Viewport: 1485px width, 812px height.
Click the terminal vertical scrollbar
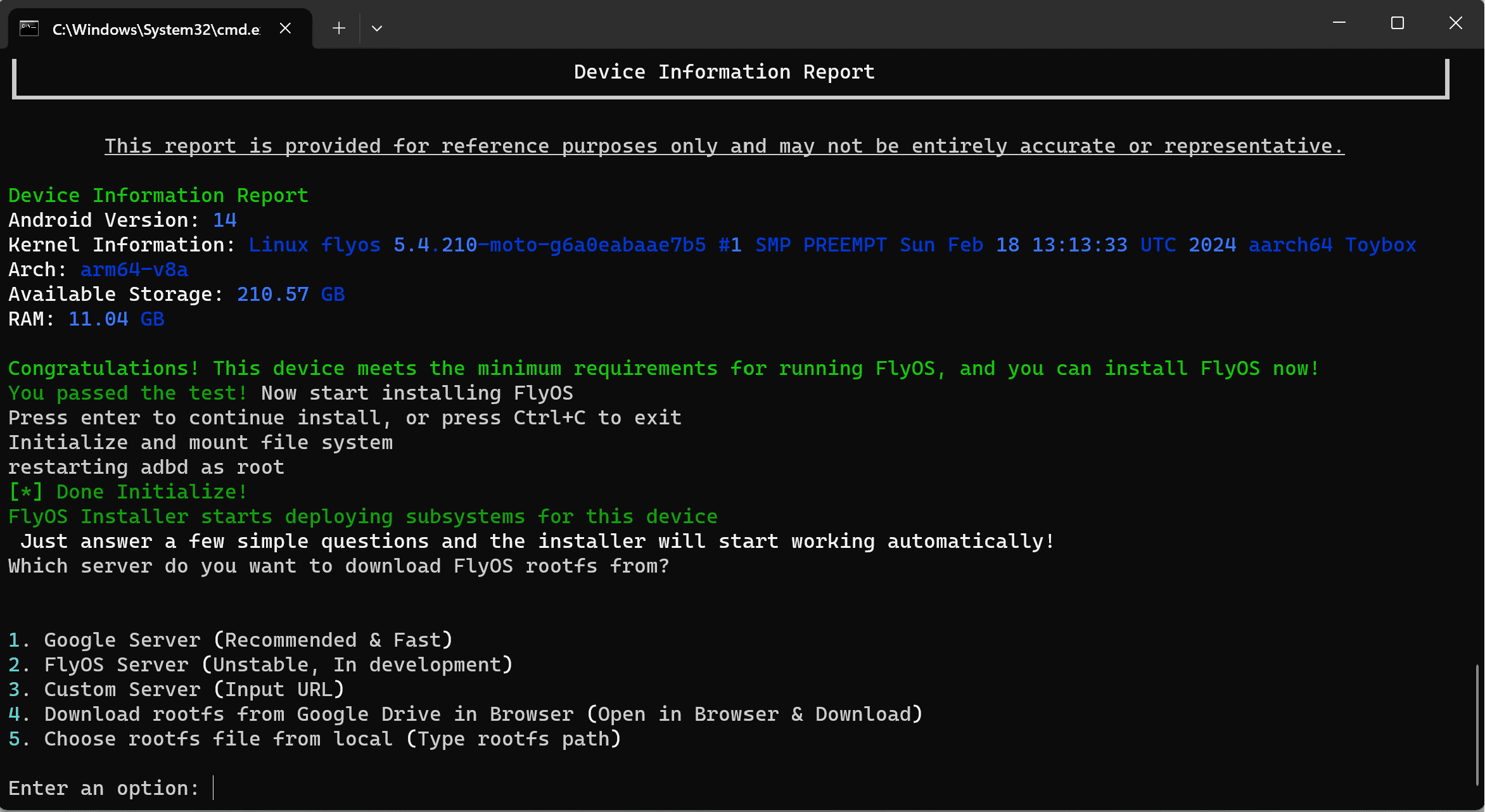click(1477, 725)
